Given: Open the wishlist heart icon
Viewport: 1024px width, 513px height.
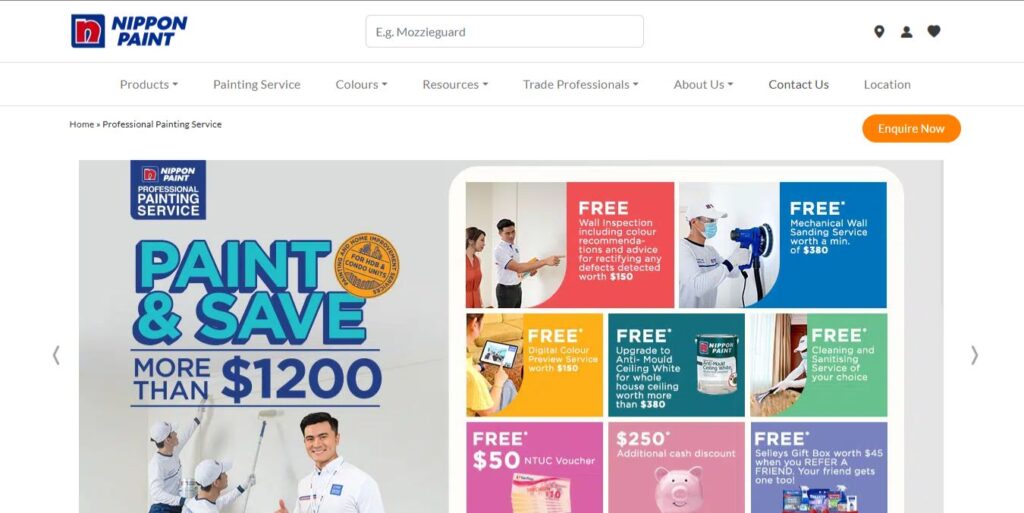Looking at the screenshot, I should [x=934, y=31].
